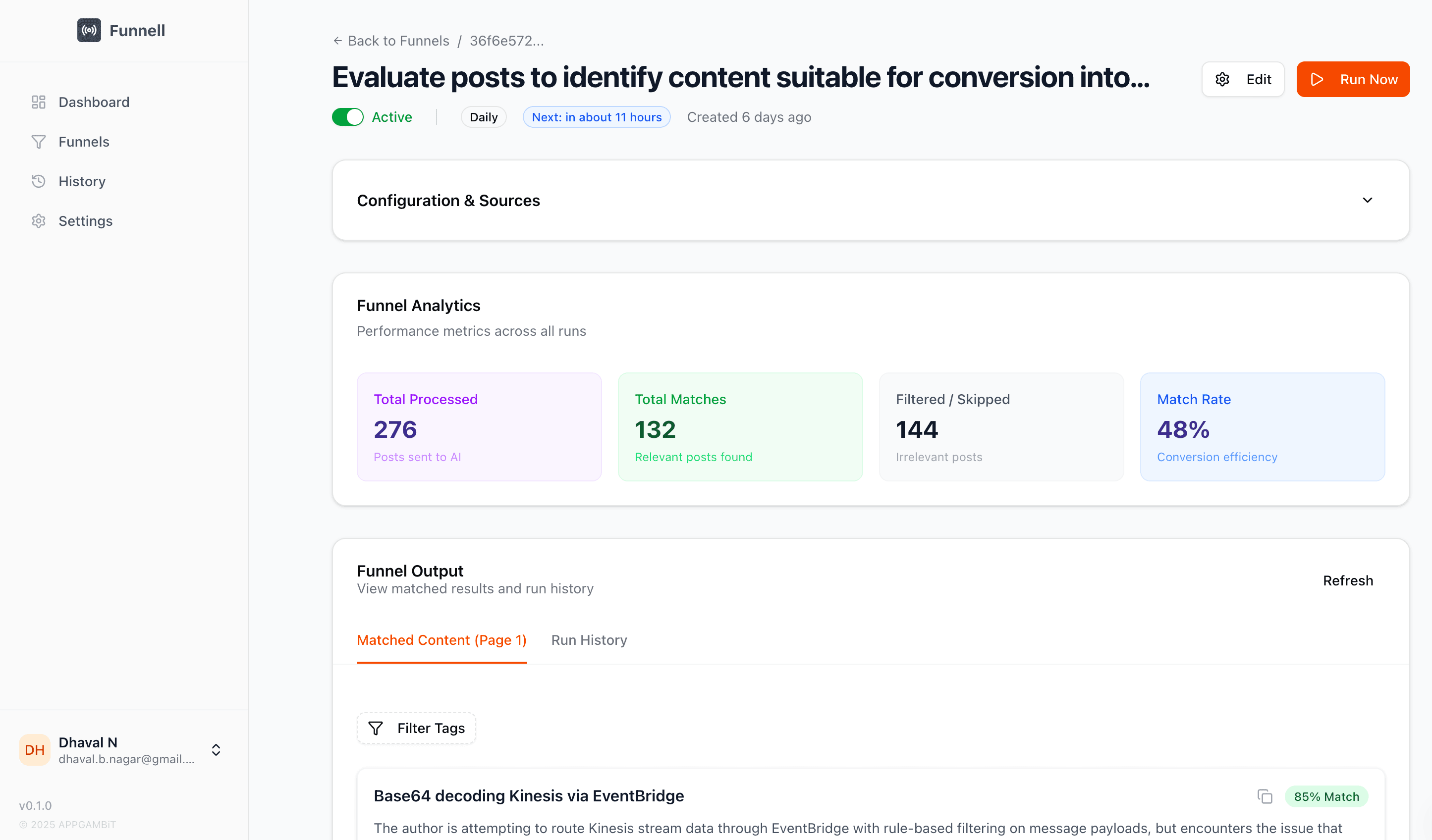
Task: Open Dashboard via its grid icon
Action: pos(38,102)
